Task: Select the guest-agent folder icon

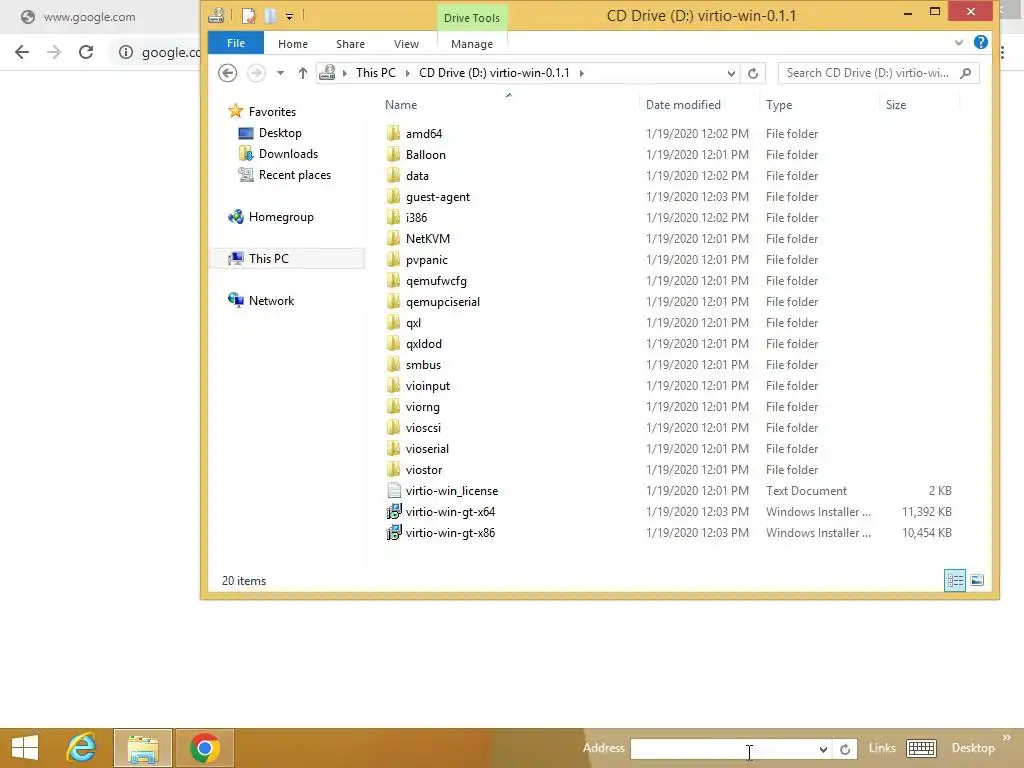Action: [393, 197]
